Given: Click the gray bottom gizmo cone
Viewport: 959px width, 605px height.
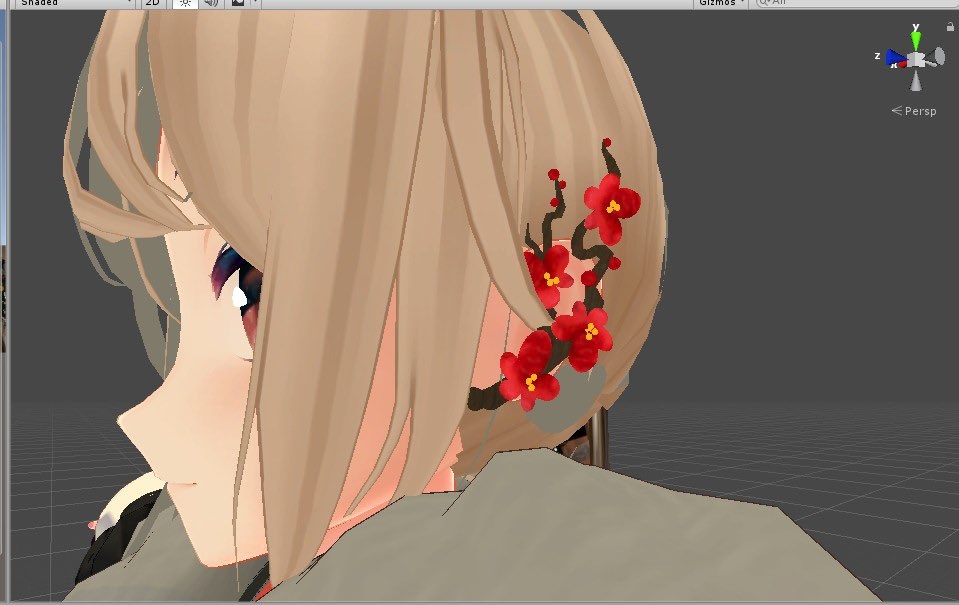Looking at the screenshot, I should (x=916, y=81).
